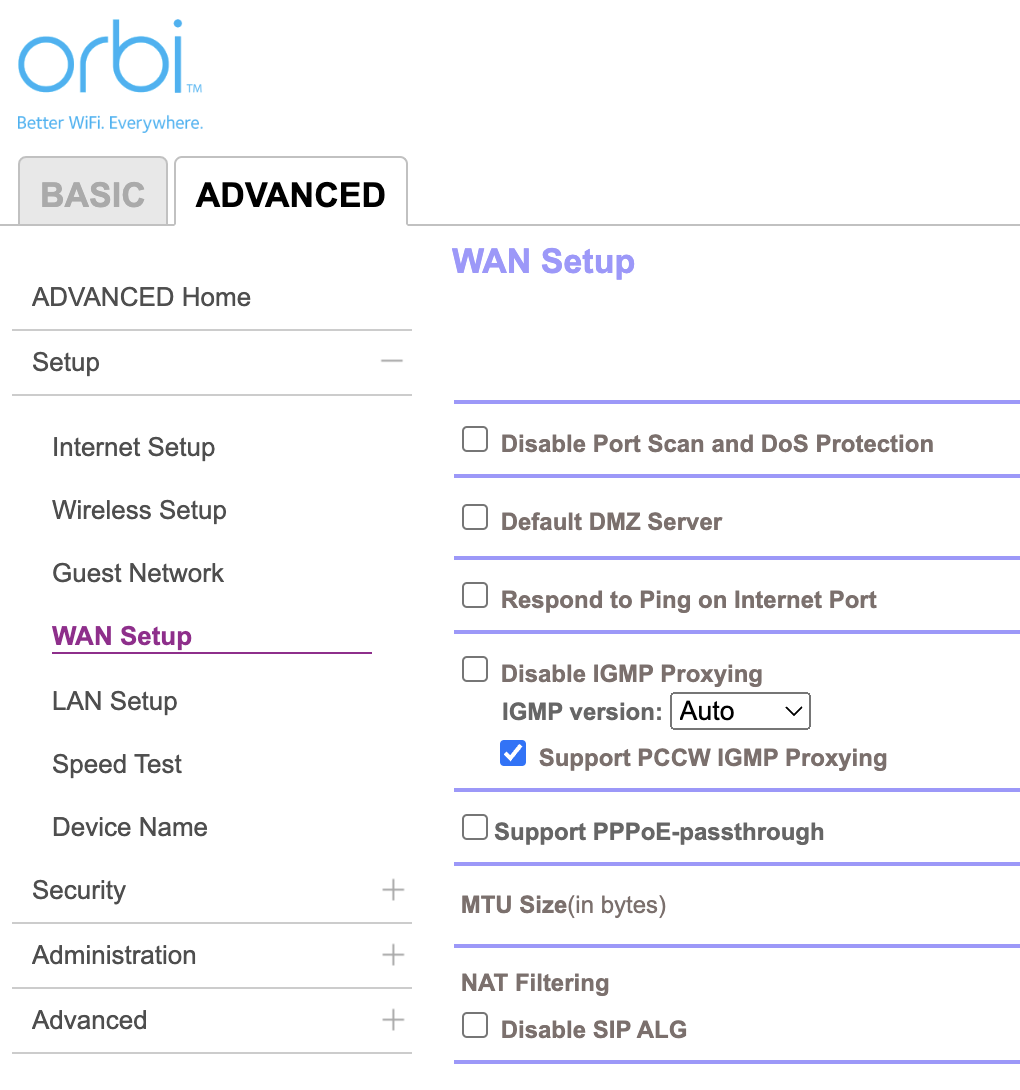Image resolution: width=1020 pixels, height=1090 pixels.
Task: Expand Administration with the plus icon
Action: point(393,954)
